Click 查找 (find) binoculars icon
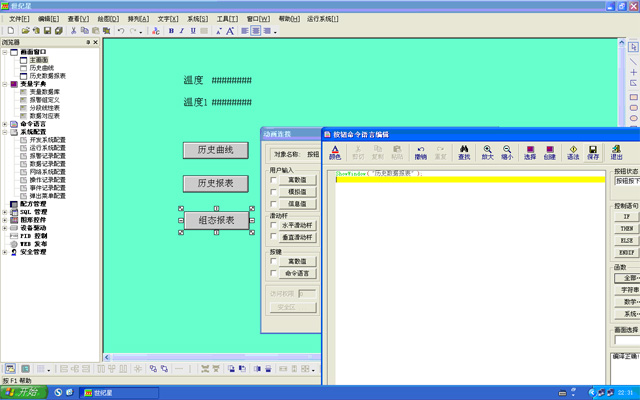 (x=464, y=153)
